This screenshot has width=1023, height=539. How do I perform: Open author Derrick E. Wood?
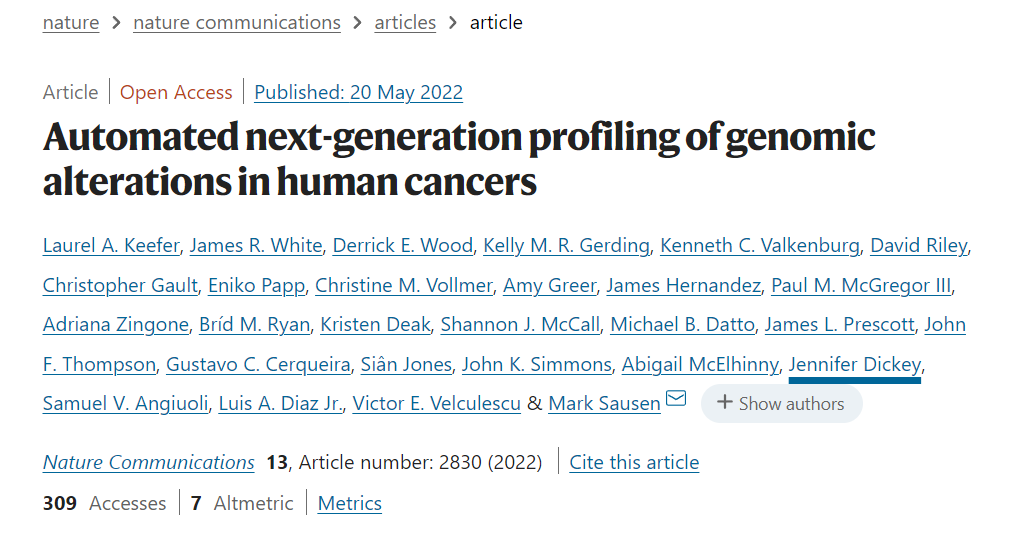pos(403,245)
